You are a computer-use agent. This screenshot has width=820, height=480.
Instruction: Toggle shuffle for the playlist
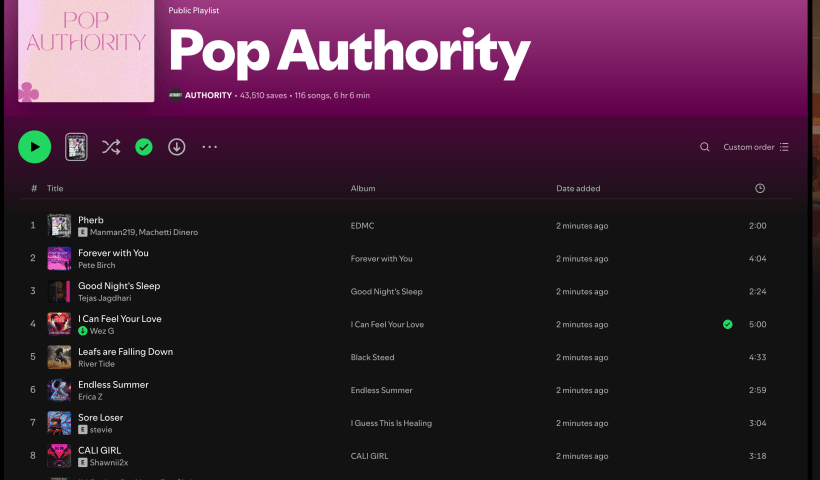111,147
